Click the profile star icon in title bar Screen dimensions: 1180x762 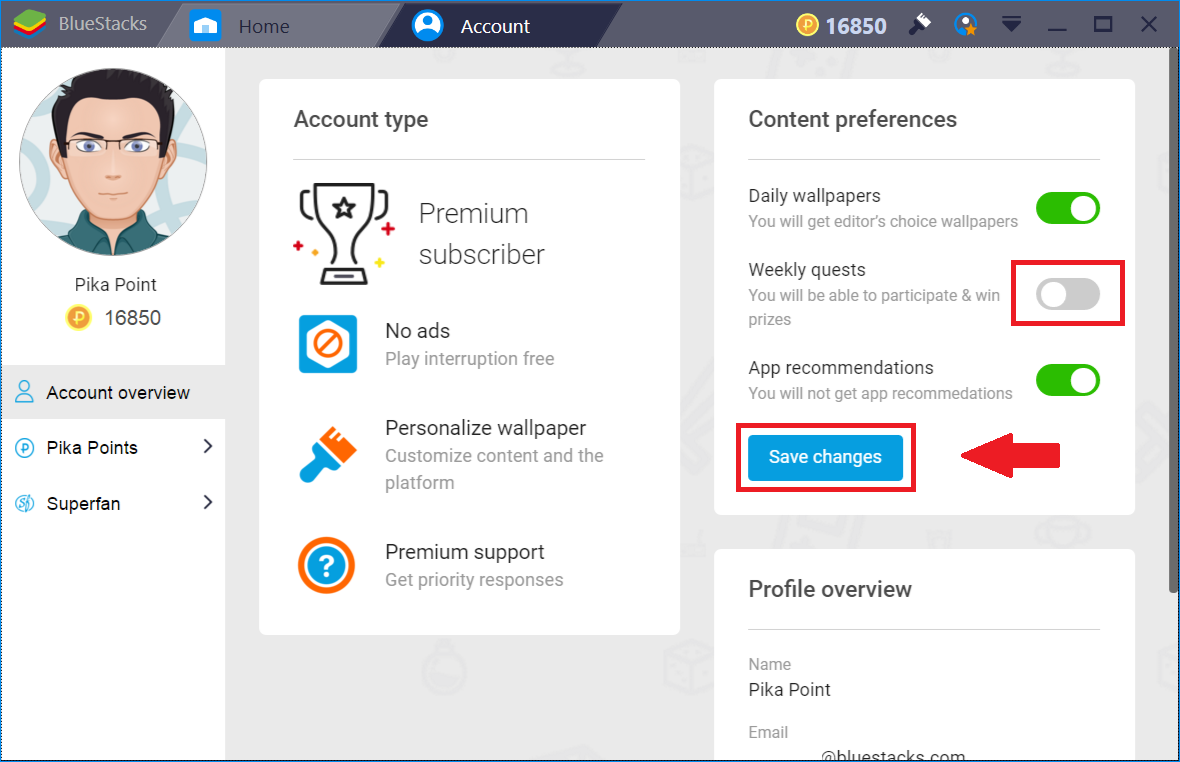[x=966, y=25]
